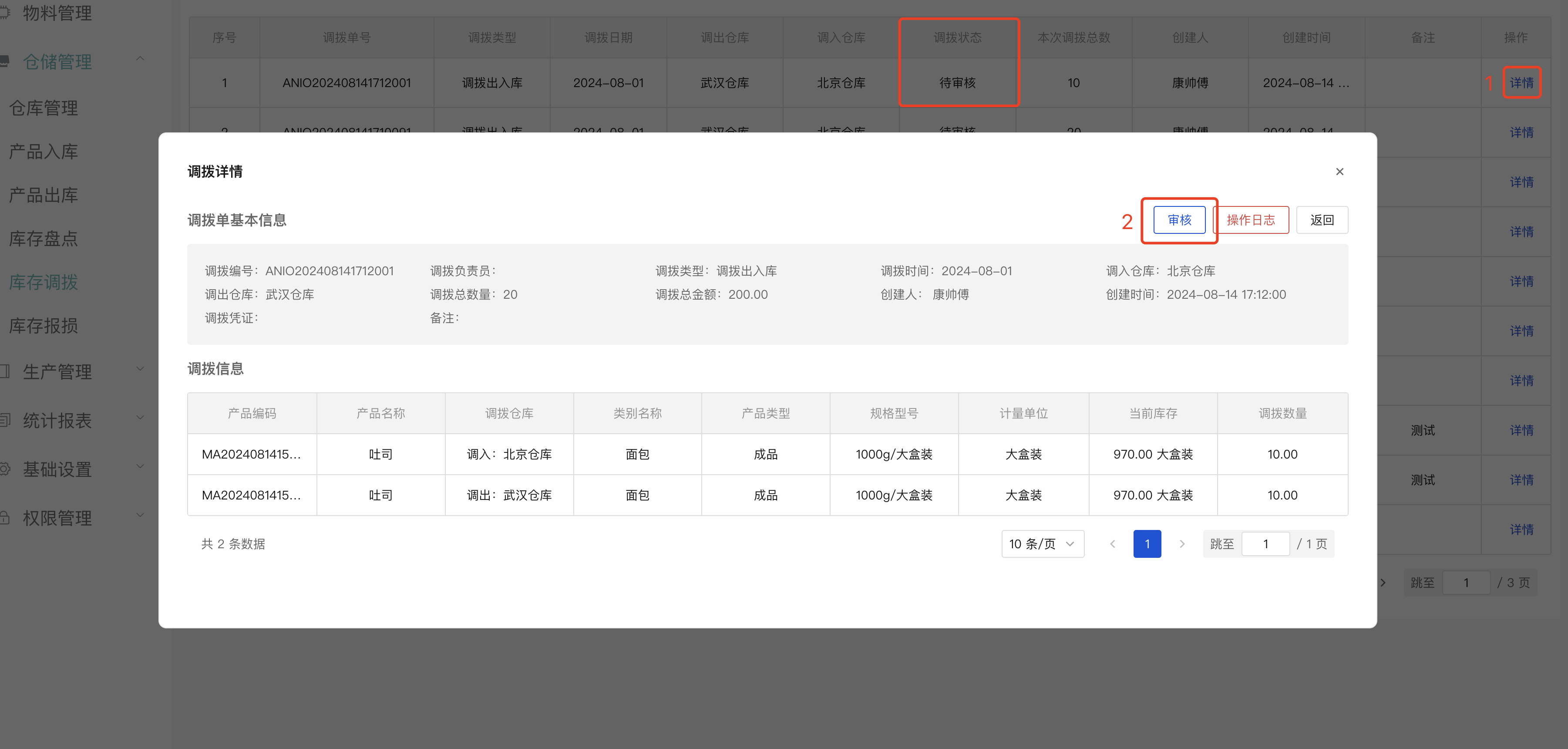Screen dimensions: 1568x749
Task: Open 库存报损 in the sidebar
Action: 43,326
